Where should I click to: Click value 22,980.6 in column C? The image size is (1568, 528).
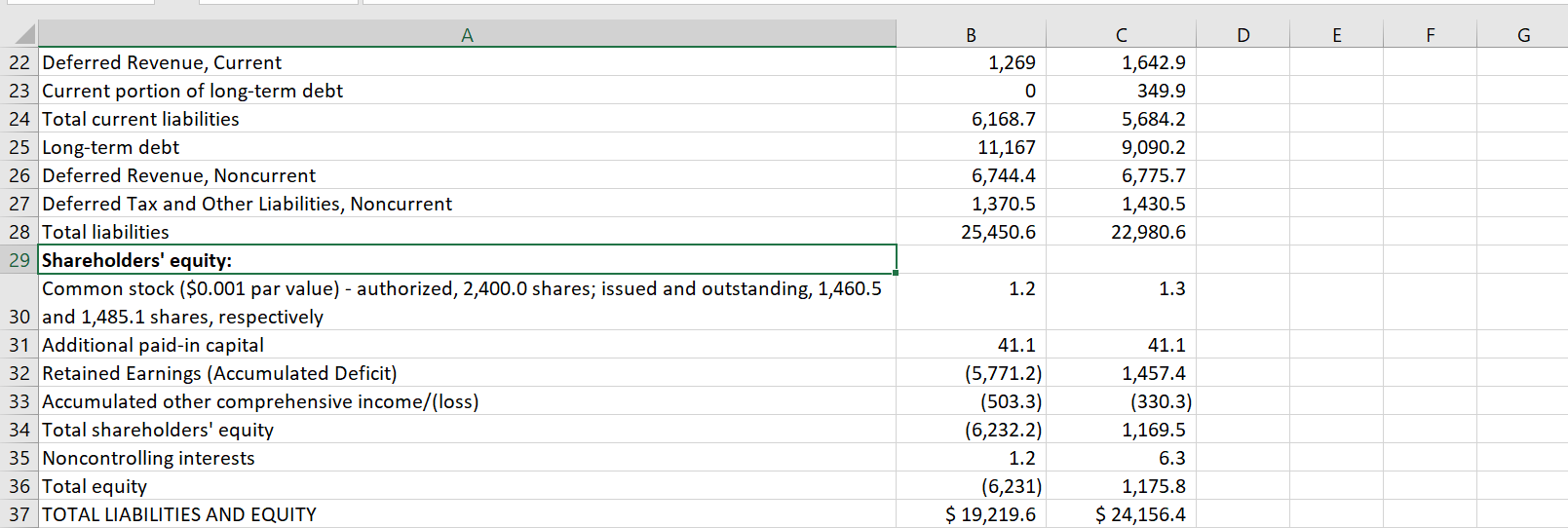(x=1121, y=232)
